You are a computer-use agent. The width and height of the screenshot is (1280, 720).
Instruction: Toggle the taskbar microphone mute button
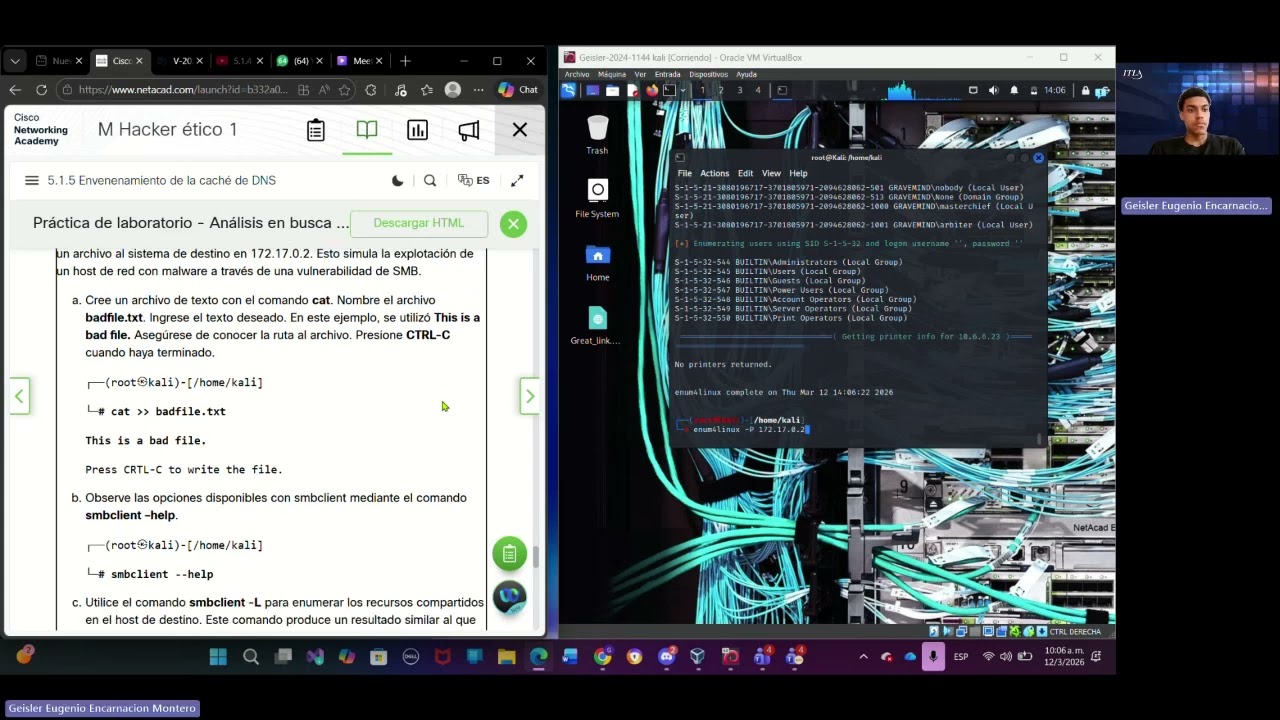[x=933, y=657]
